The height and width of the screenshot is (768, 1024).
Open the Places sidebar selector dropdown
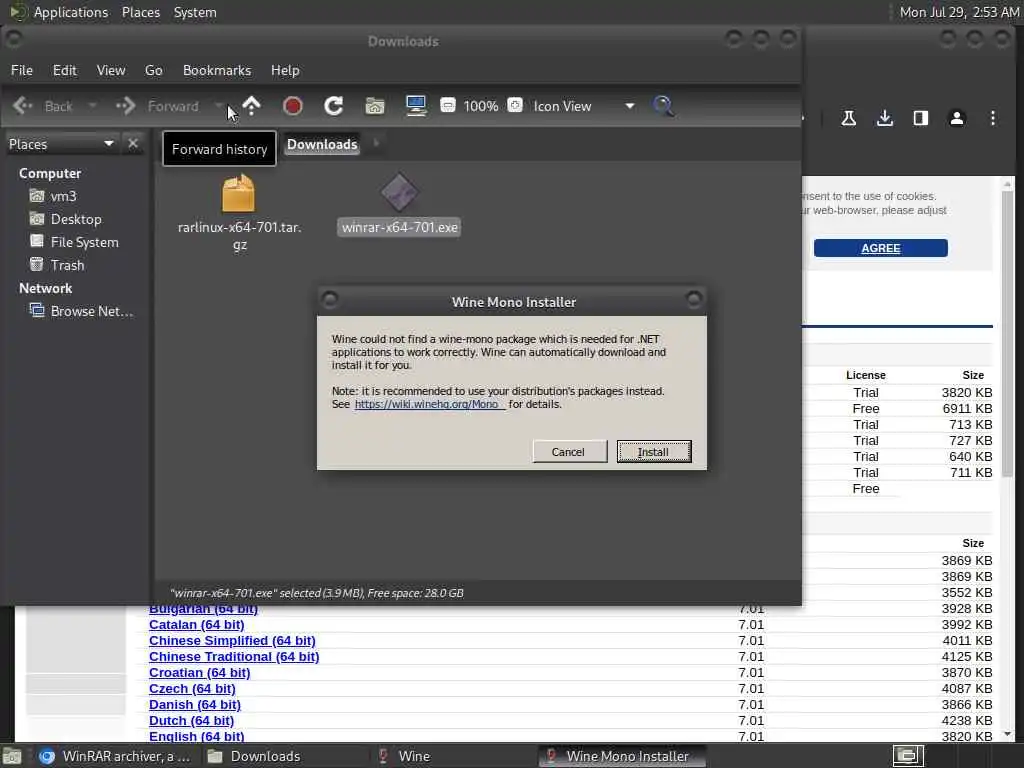pos(61,144)
